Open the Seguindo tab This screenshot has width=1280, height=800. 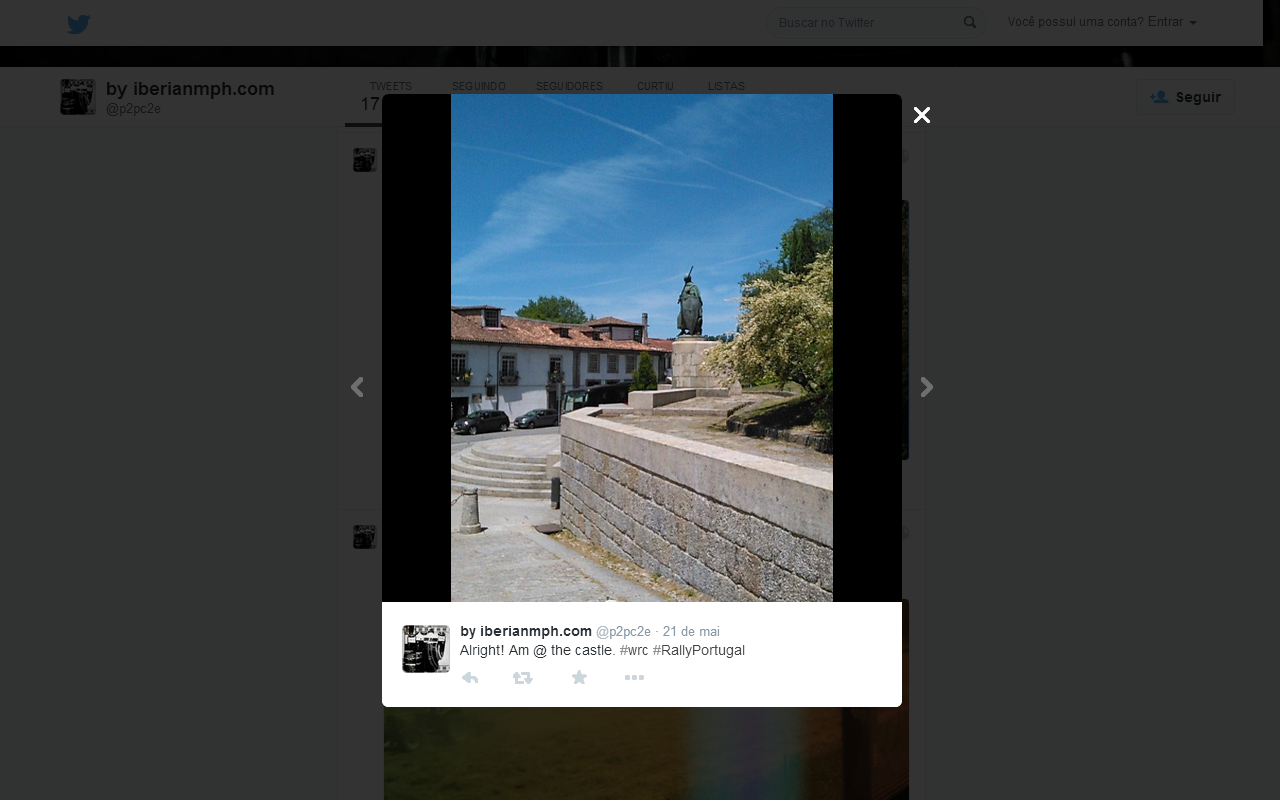[478, 87]
